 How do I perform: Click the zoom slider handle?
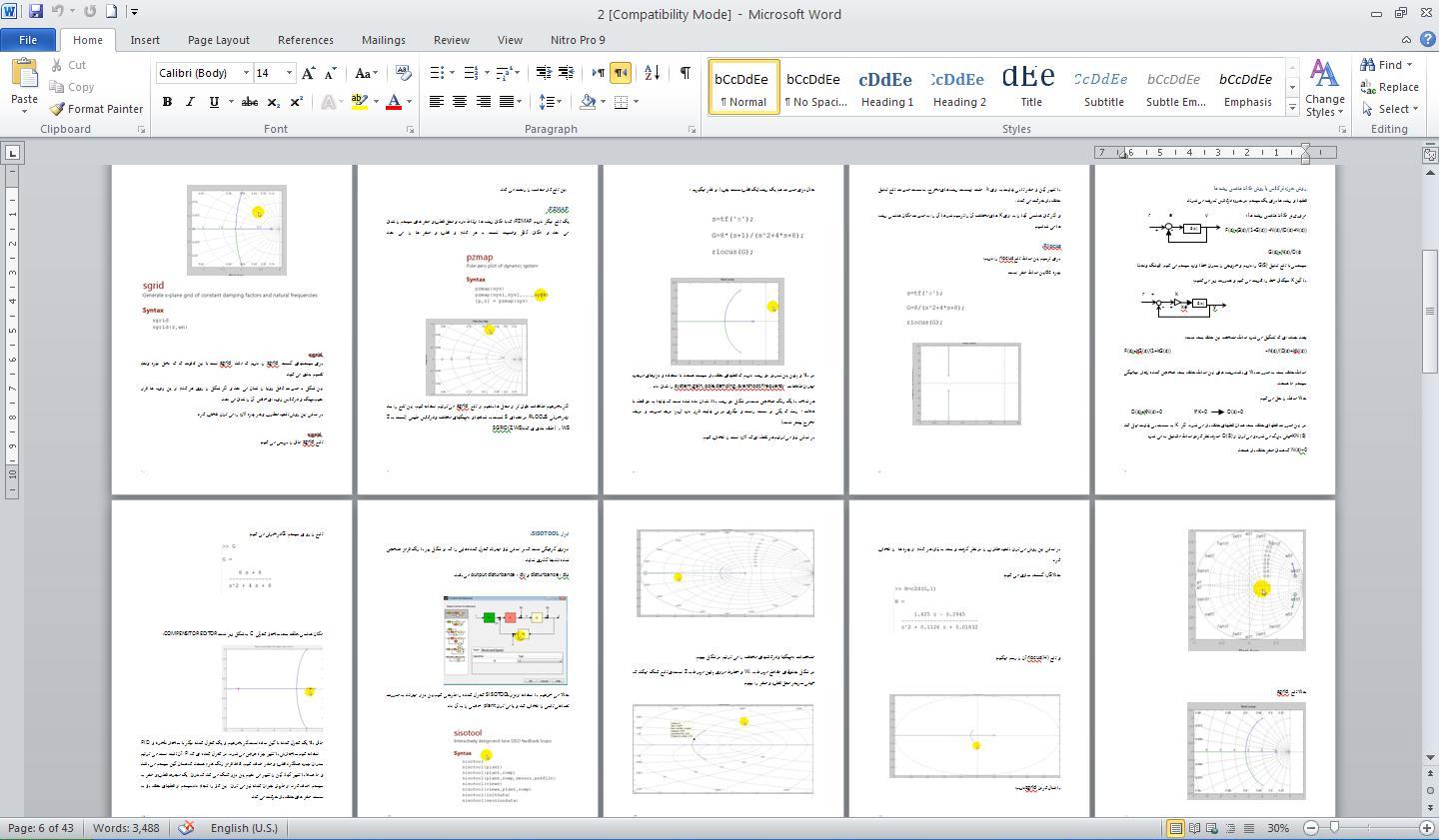1334,828
